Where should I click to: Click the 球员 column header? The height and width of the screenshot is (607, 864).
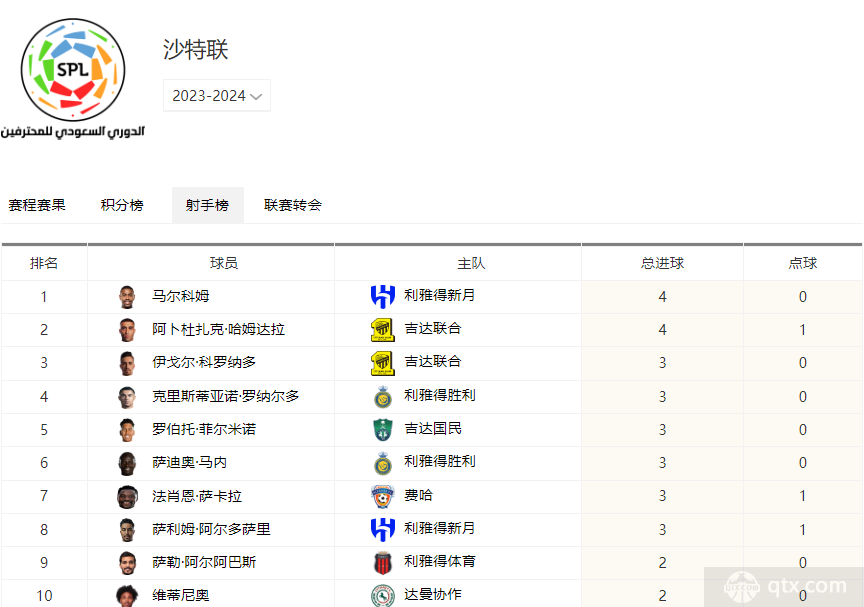224,263
